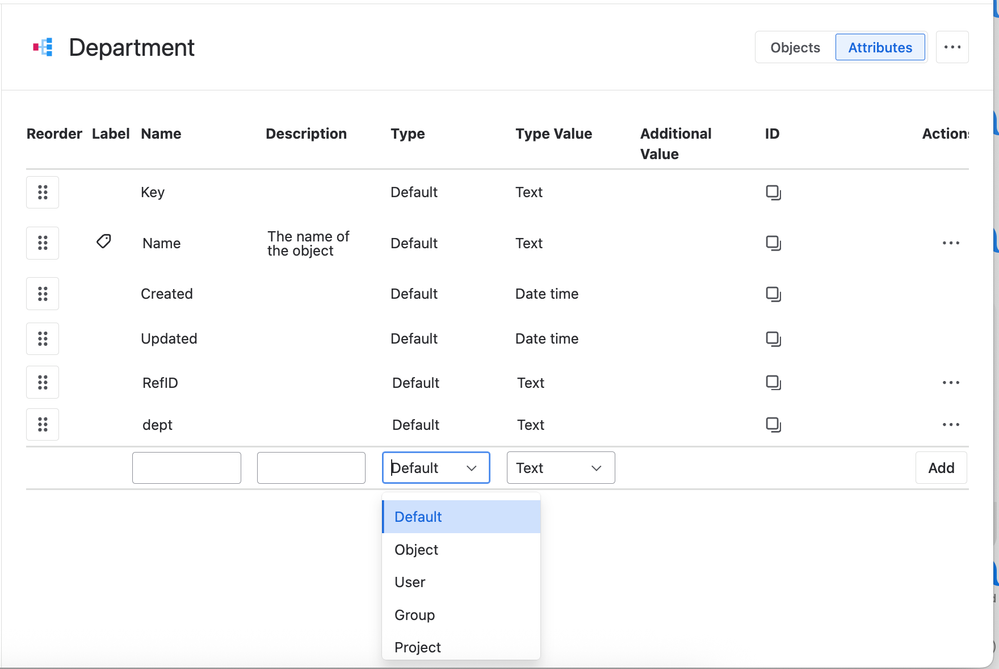Screen dimensions: 999x669
Task: Open the more options menu beside Attributes
Action: tap(952, 47)
